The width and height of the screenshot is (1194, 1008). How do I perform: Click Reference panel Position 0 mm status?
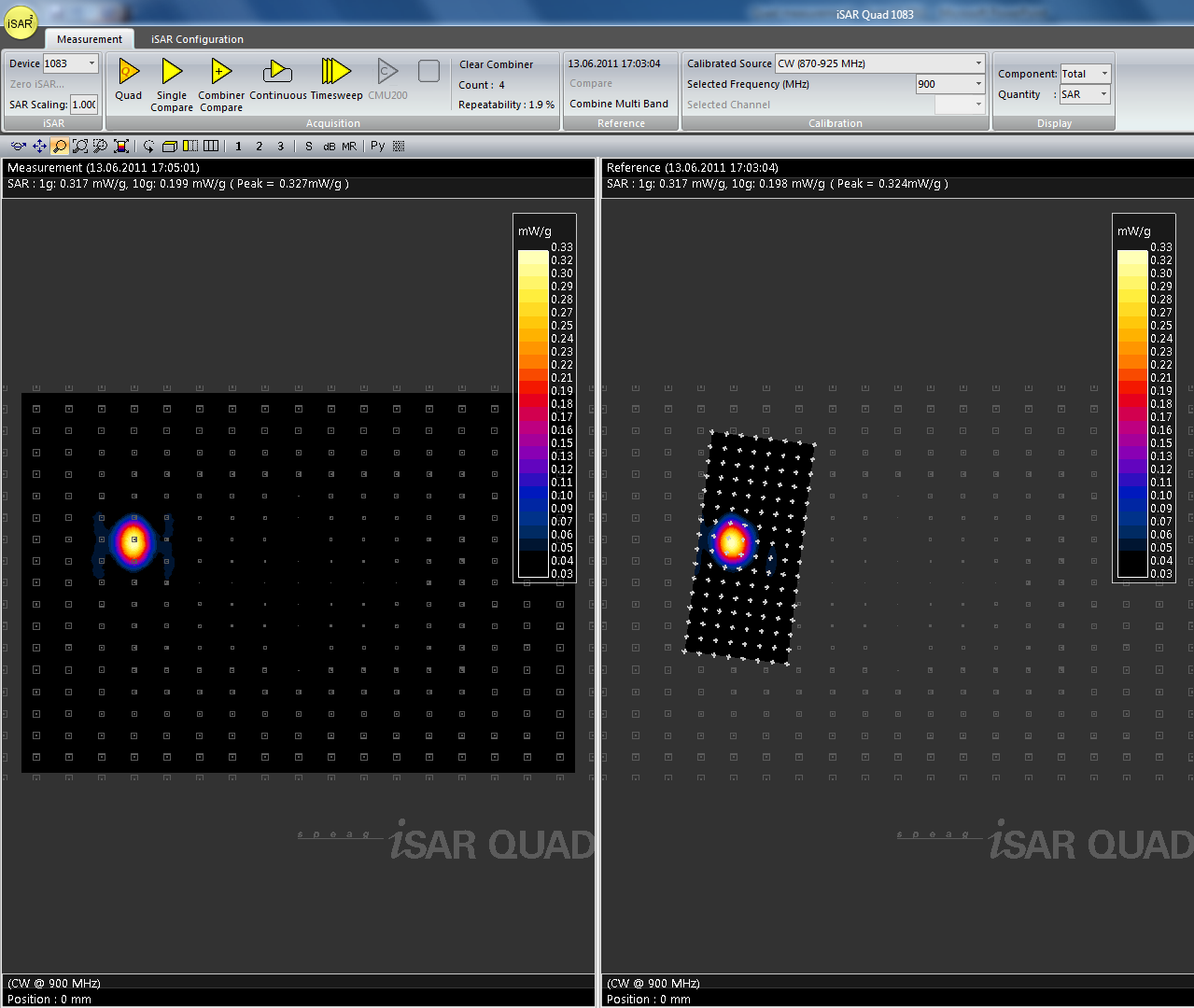(649, 999)
